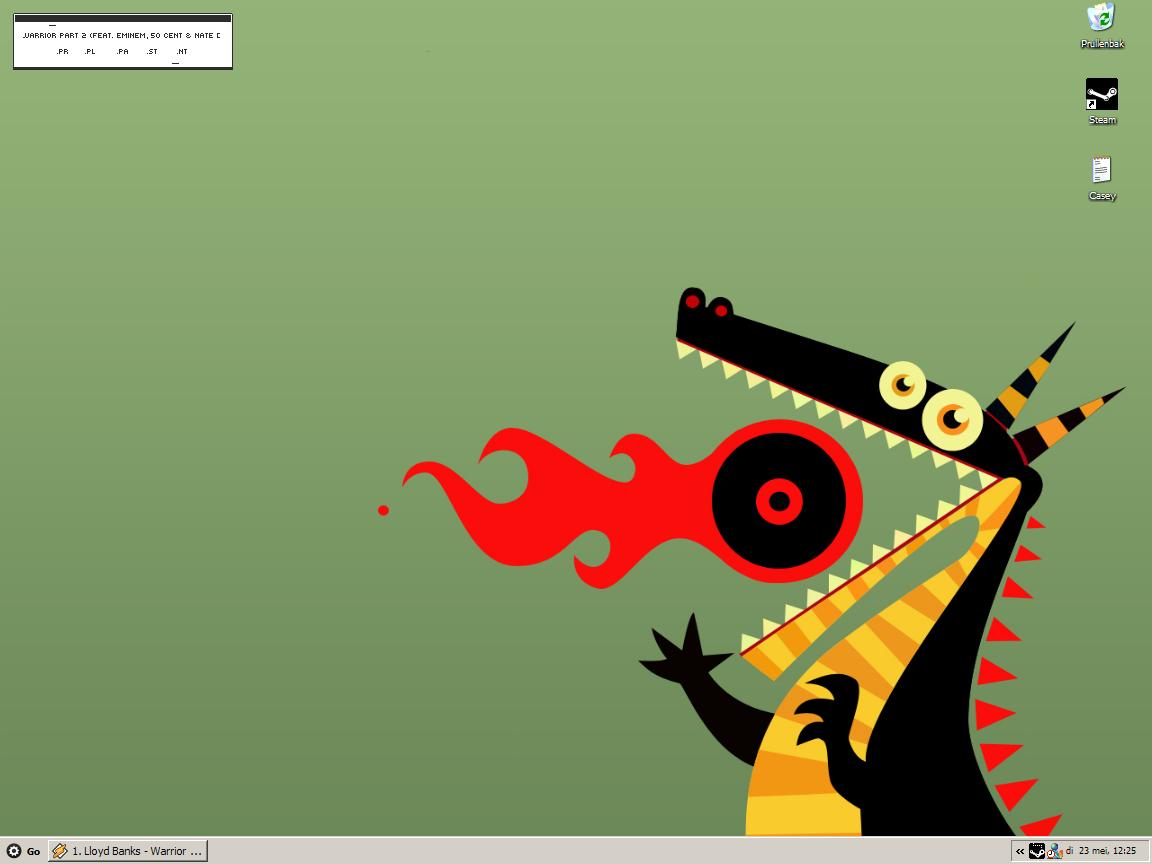Image resolution: width=1152 pixels, height=864 pixels.
Task: Click the scrolling Warrior Part 2 song title
Action: (x=121, y=35)
